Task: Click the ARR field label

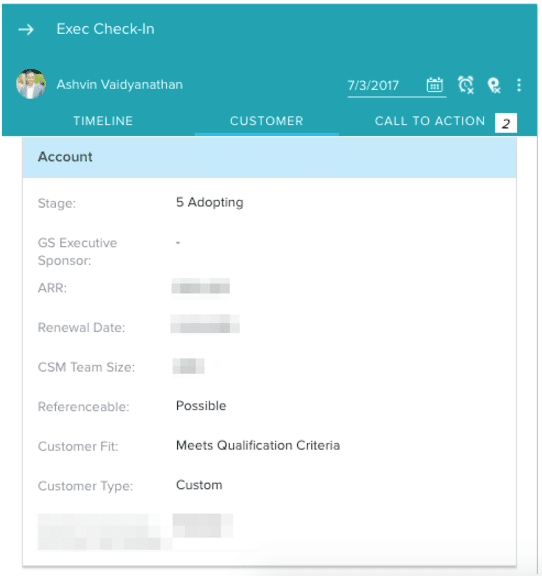Action: tap(52, 288)
